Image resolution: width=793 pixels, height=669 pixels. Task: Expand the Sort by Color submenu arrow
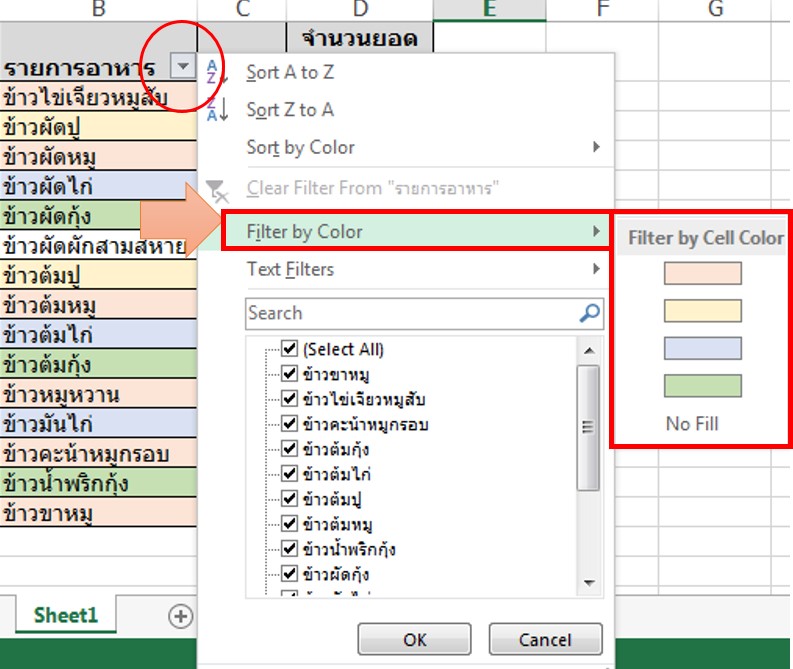pos(596,147)
